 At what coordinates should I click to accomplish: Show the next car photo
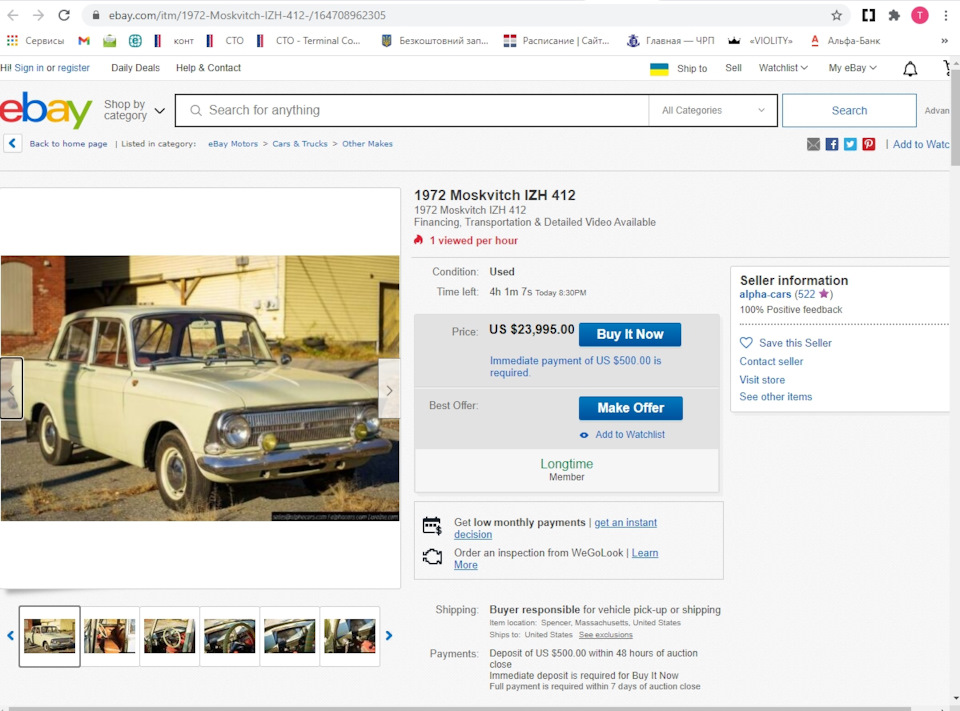click(389, 389)
